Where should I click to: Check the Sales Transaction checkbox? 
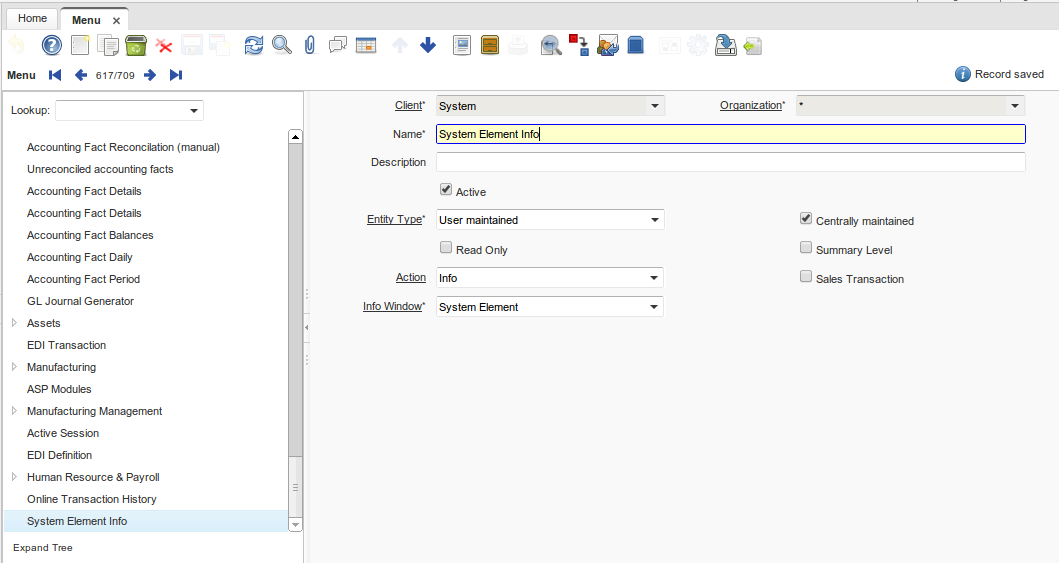click(x=806, y=277)
